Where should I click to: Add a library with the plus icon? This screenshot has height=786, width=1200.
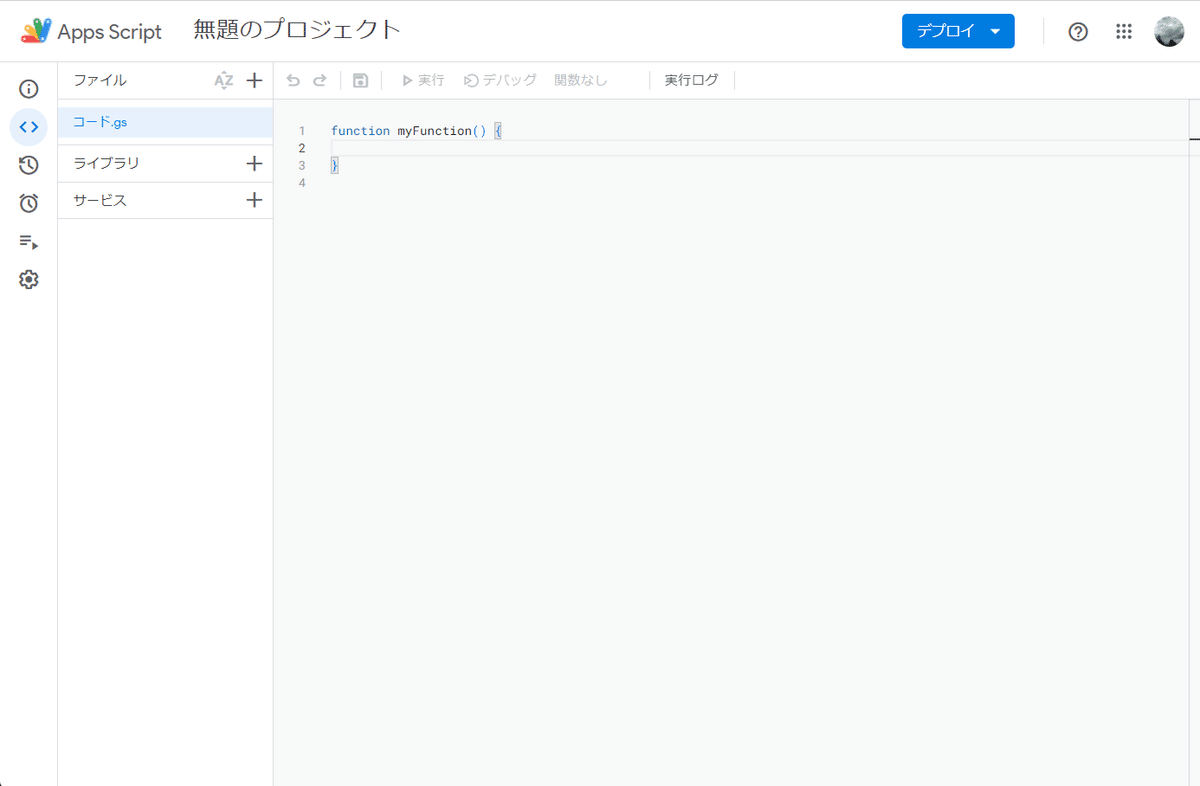coord(254,163)
